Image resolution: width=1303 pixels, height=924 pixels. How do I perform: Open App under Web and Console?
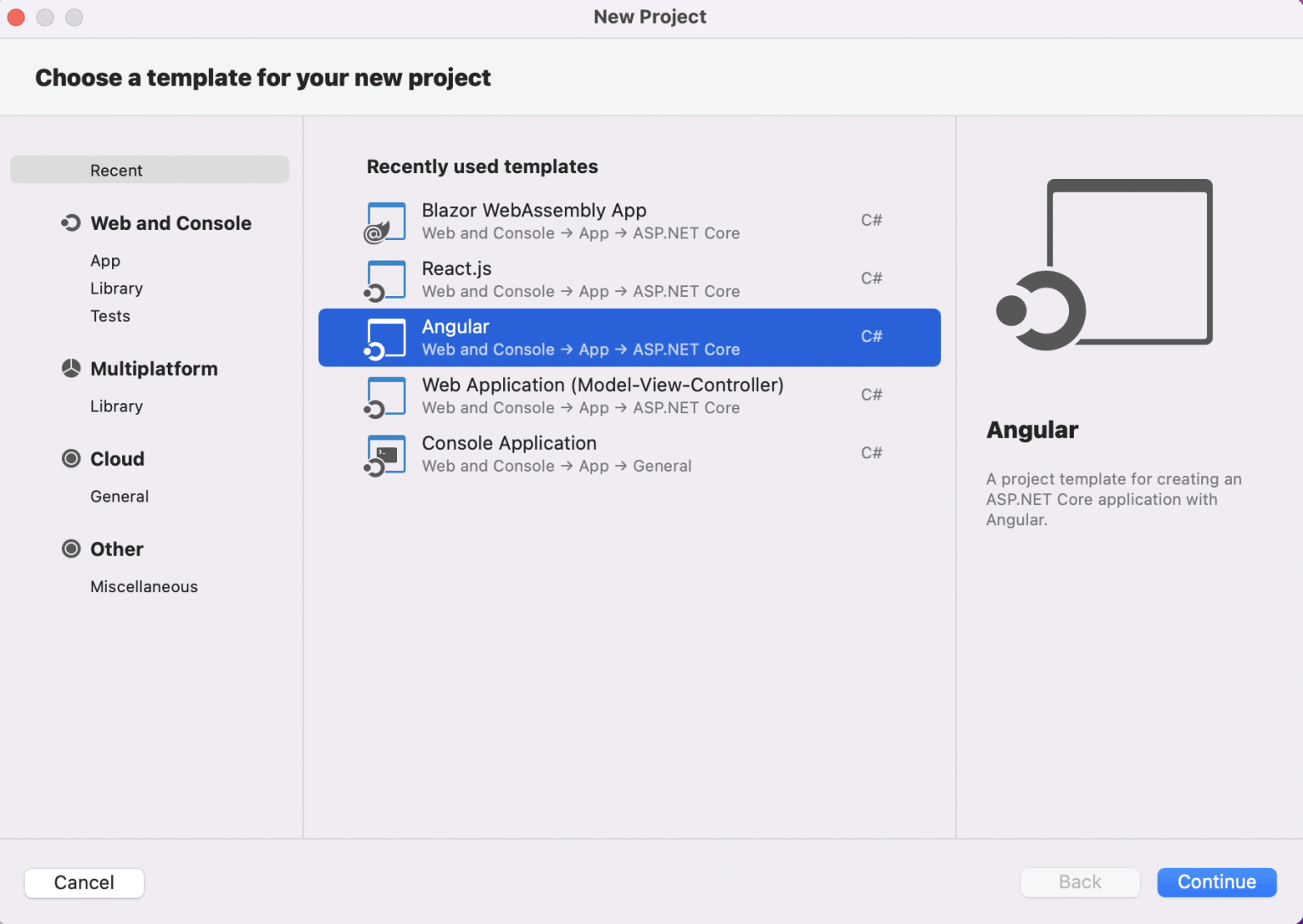coord(105,260)
